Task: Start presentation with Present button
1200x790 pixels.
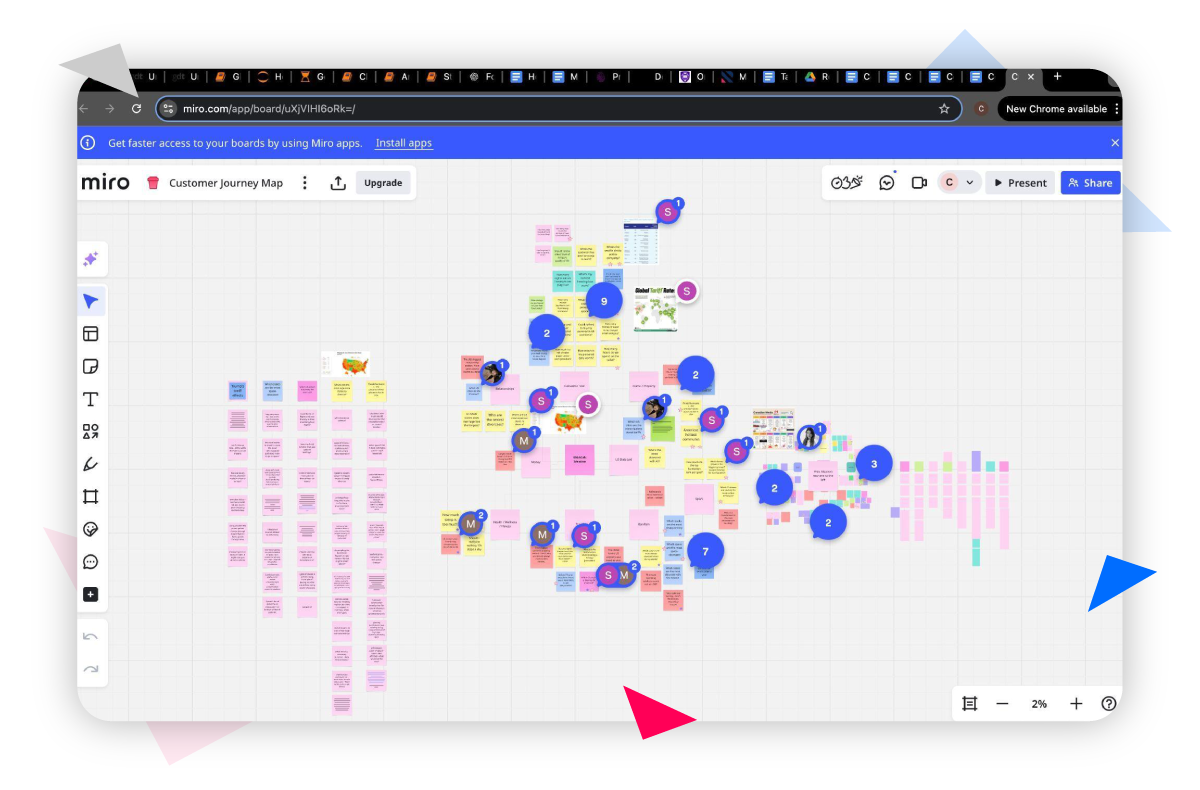Action: tap(1020, 183)
